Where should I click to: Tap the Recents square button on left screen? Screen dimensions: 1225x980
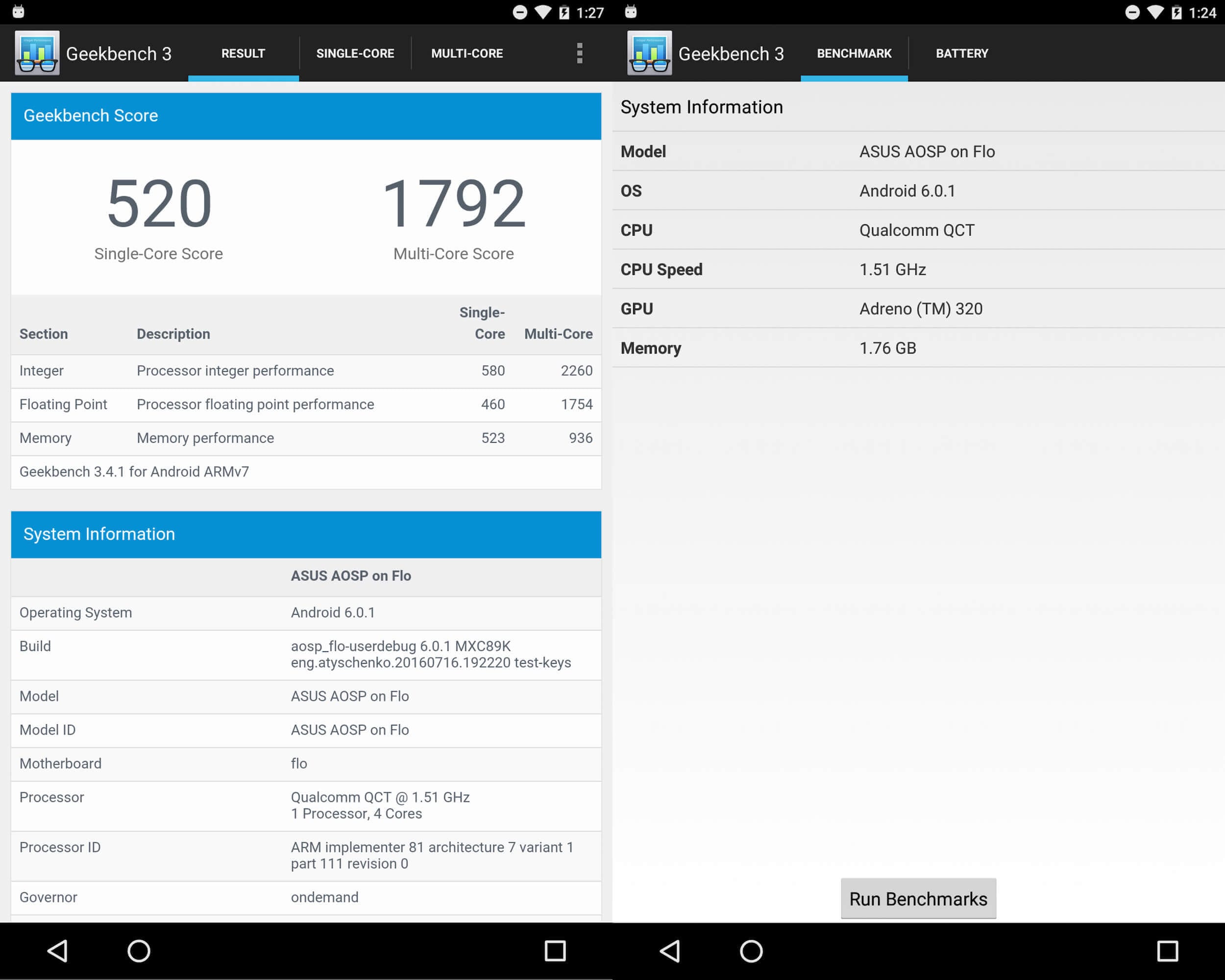tap(555, 951)
